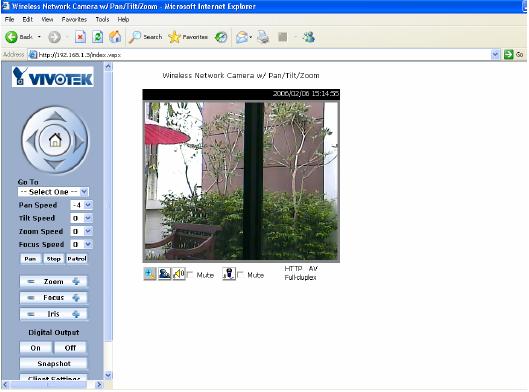Screen dimensions: 529x392
Task: Tilt the camera up with arrow
Action: pos(55,116)
